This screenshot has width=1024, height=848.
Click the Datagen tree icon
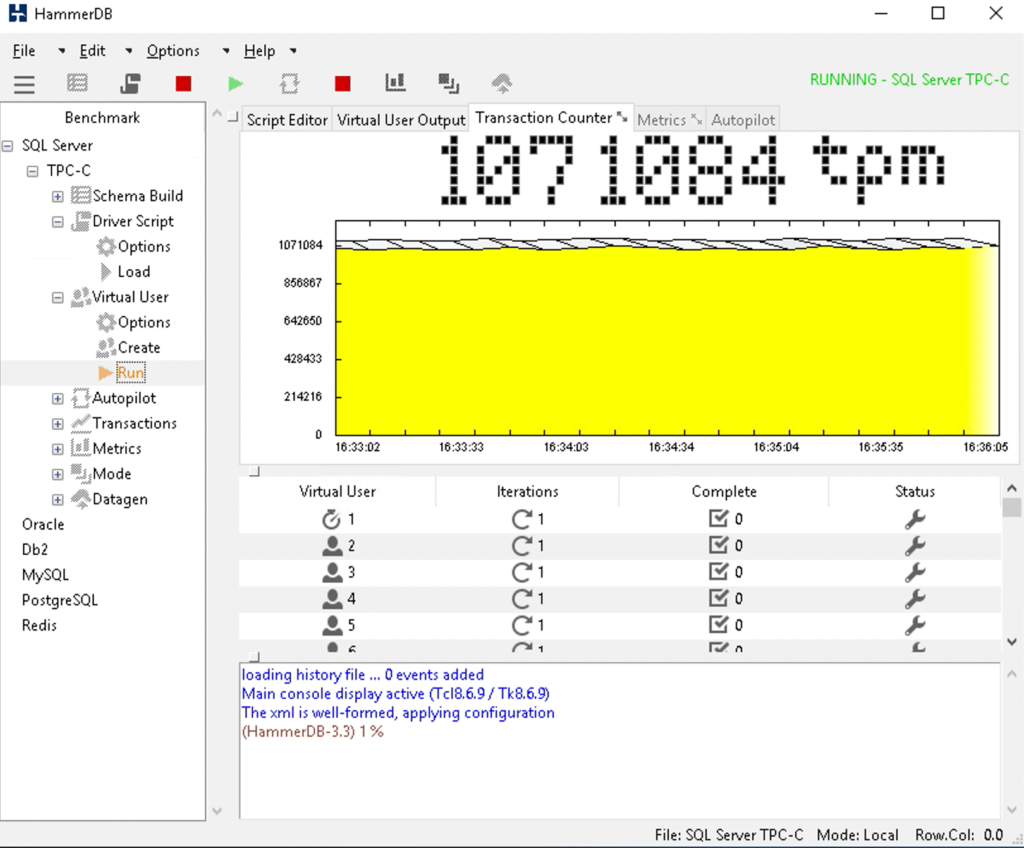80,498
